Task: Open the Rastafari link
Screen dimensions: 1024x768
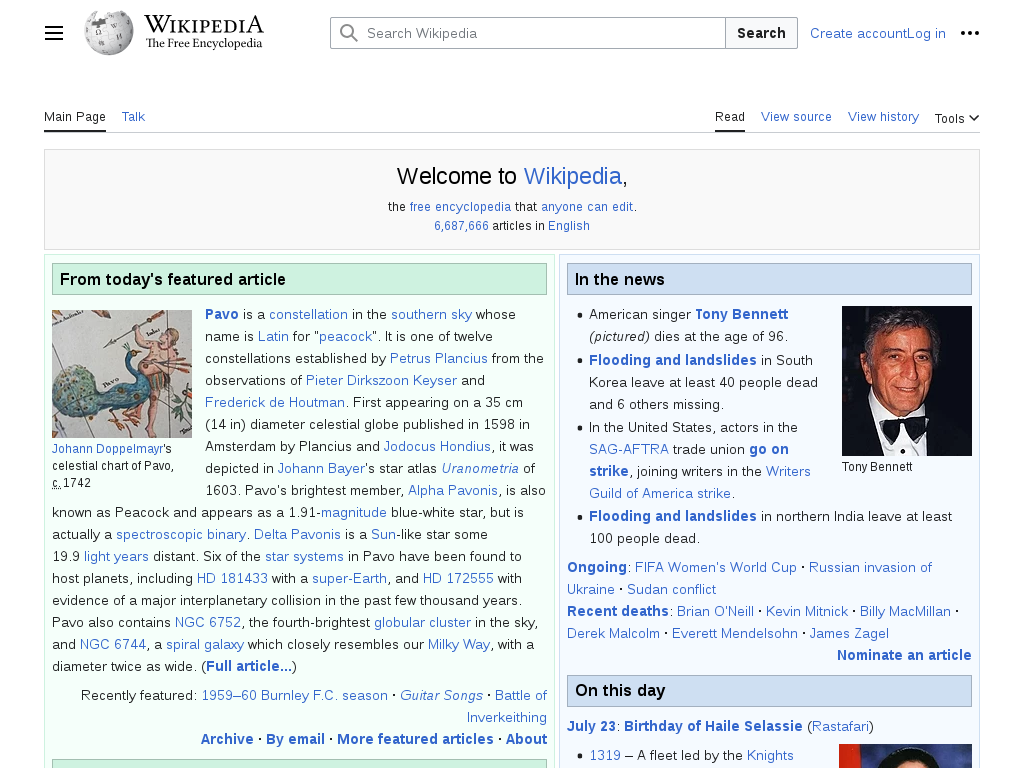Action: (x=840, y=726)
